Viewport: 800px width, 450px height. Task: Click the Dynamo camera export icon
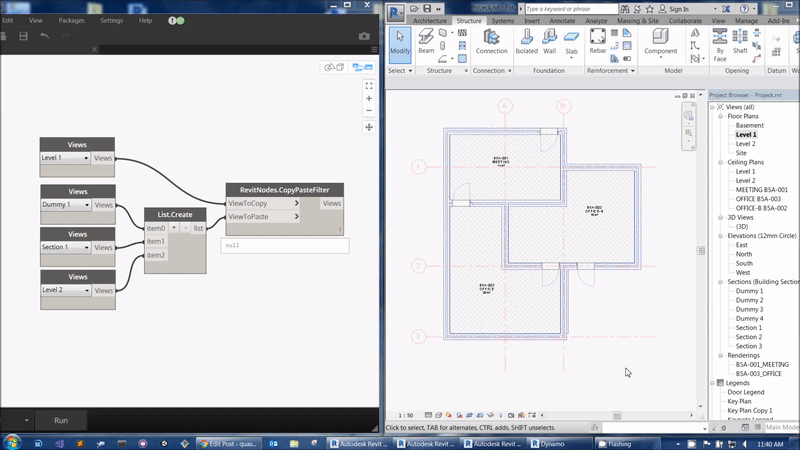364,36
